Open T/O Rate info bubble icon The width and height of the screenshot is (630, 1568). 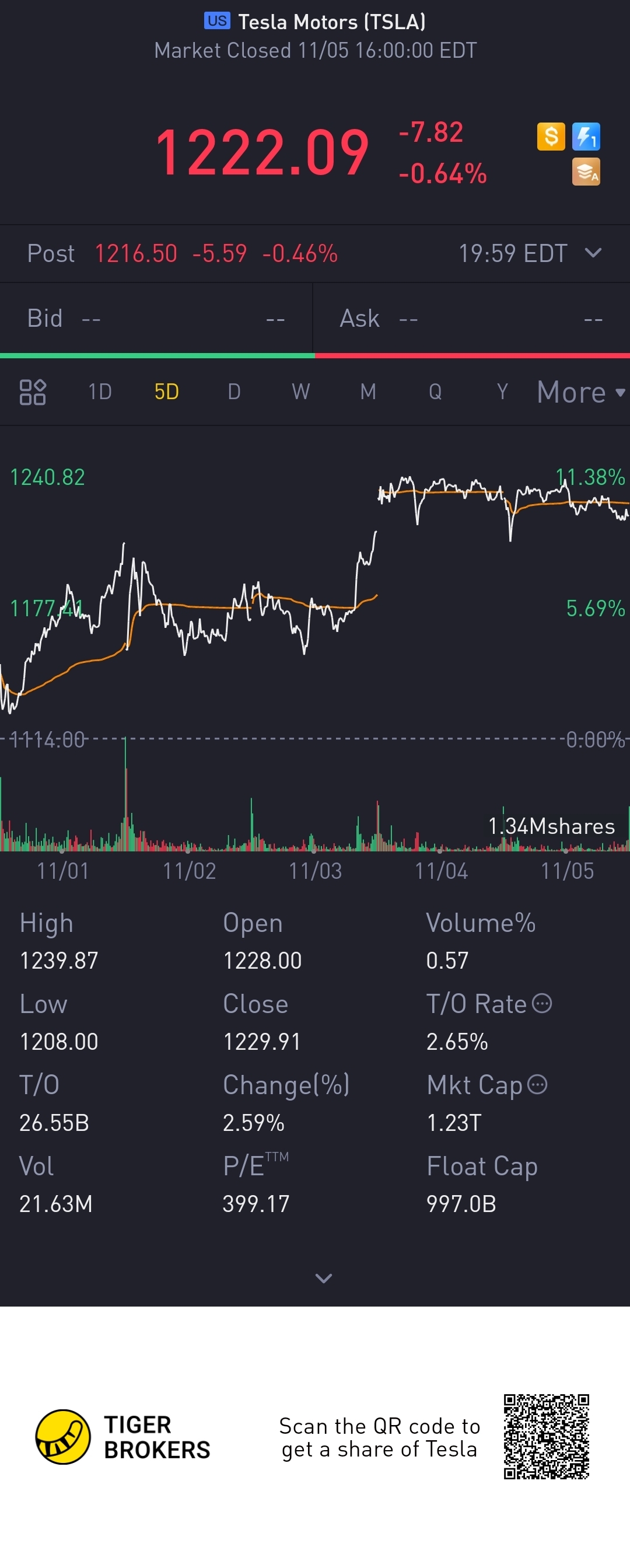pyautogui.click(x=542, y=1003)
